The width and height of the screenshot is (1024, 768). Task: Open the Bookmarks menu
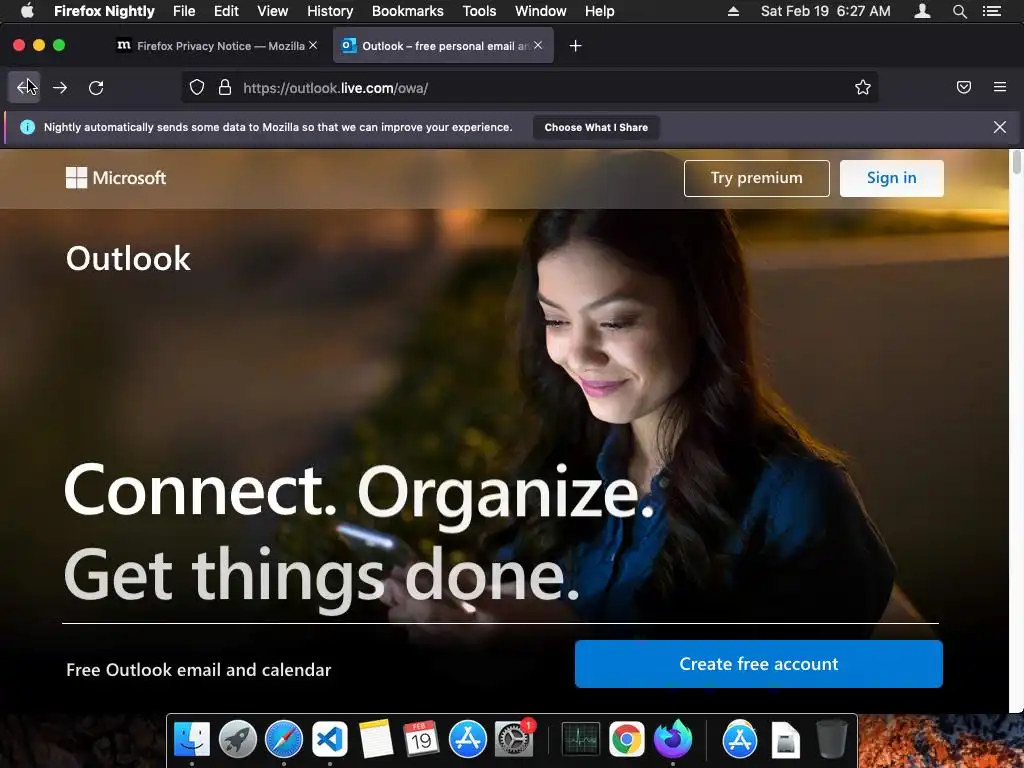coord(408,11)
